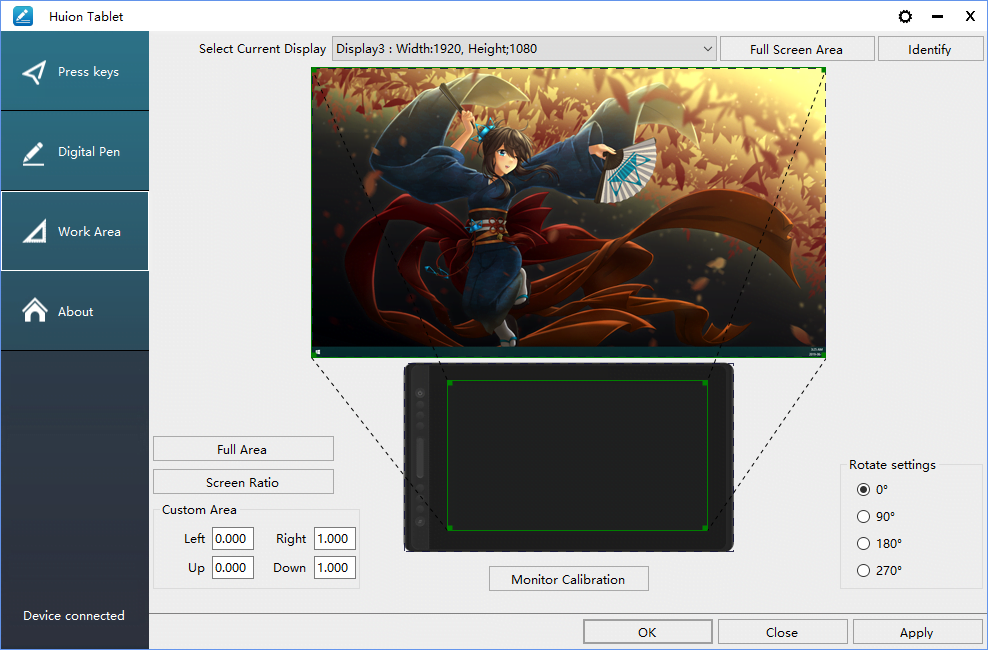Select the 90° rotation option
The height and width of the screenshot is (650, 988).
[863, 516]
